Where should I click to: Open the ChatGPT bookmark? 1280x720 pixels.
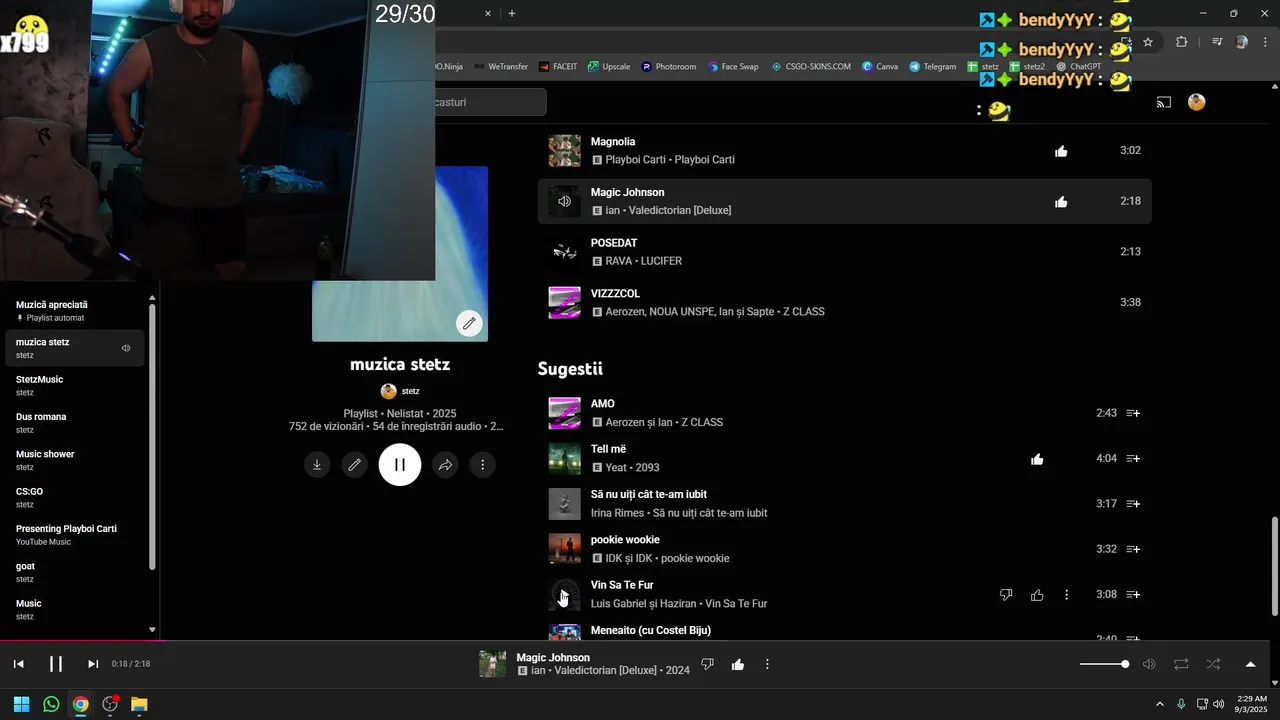point(1078,67)
